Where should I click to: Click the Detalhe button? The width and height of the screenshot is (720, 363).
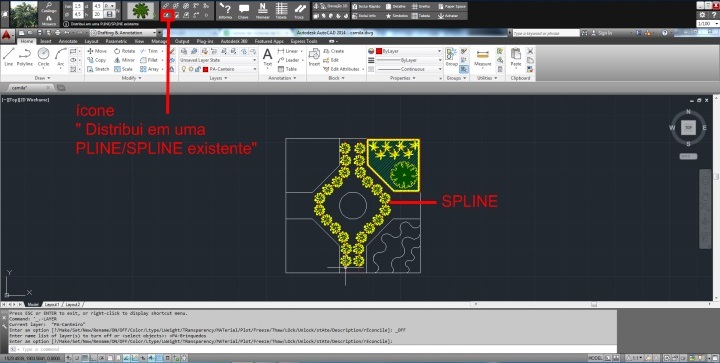395,6
